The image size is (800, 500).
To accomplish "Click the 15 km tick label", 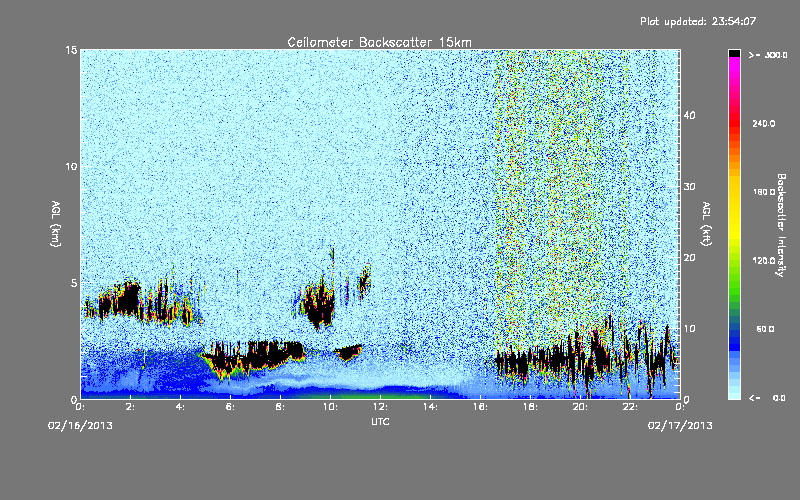I will pyautogui.click(x=71, y=50).
